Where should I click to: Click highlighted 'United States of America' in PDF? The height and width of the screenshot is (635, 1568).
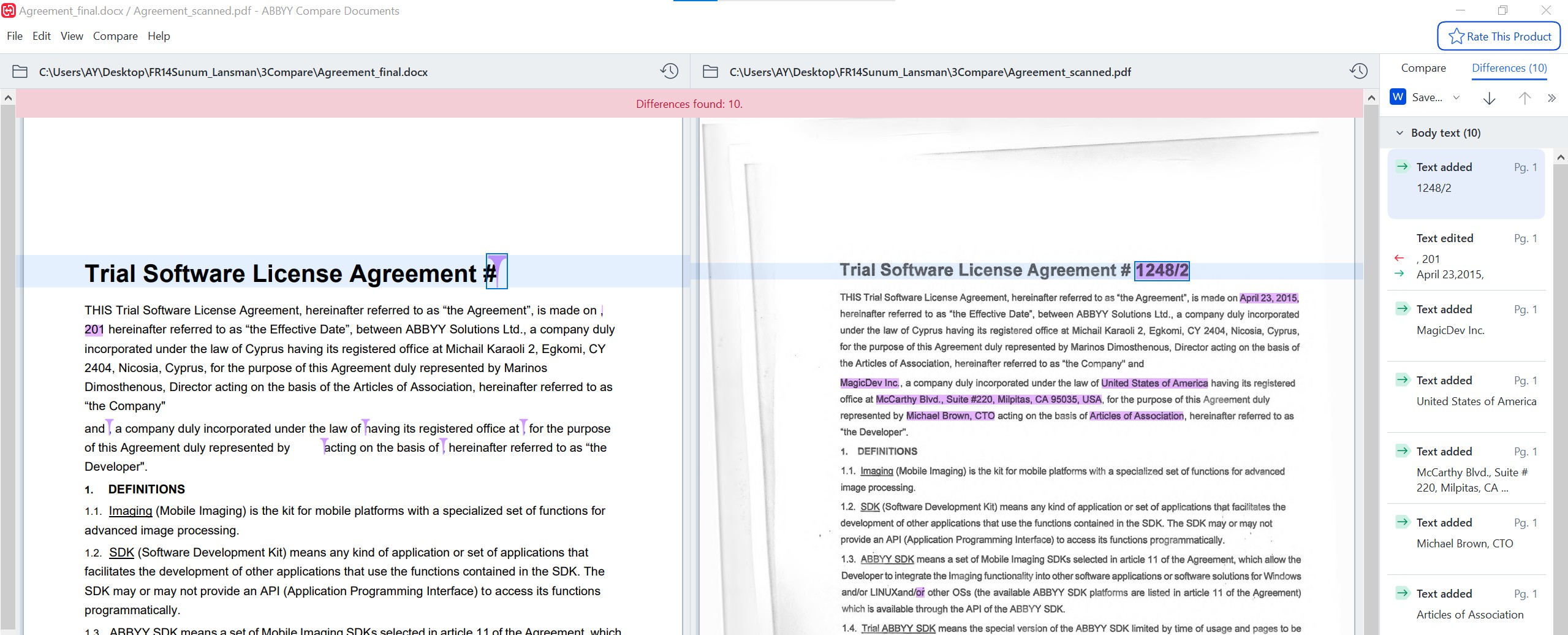[x=1154, y=383]
